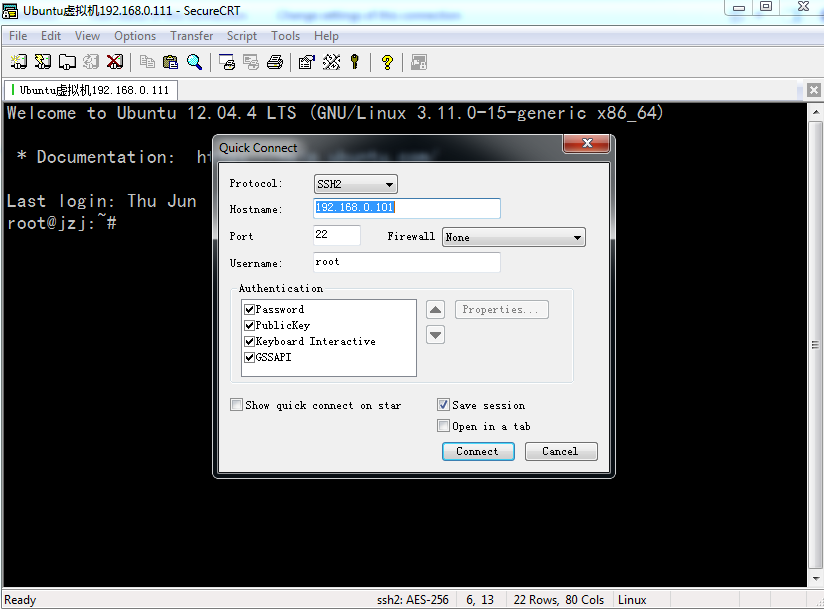Open Session Options from the toolbar

click(x=307, y=62)
